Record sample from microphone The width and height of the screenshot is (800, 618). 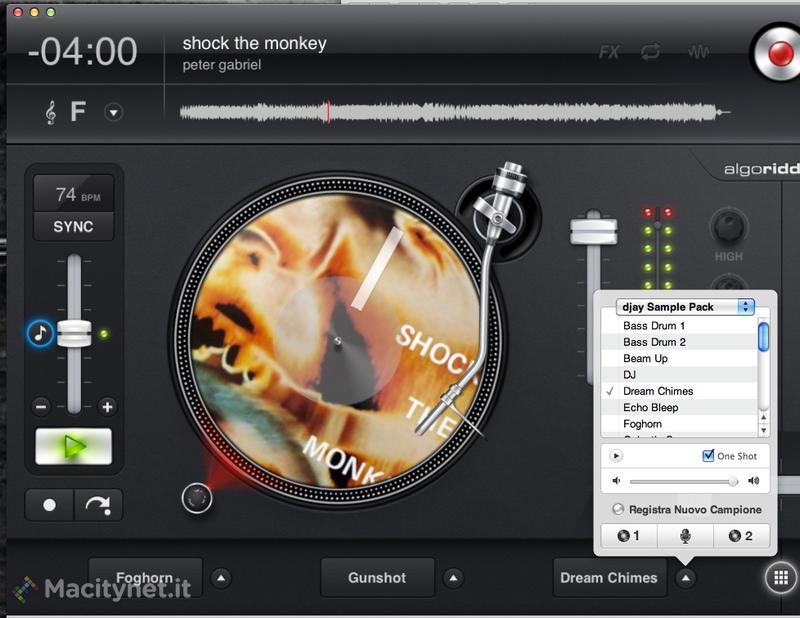click(686, 536)
